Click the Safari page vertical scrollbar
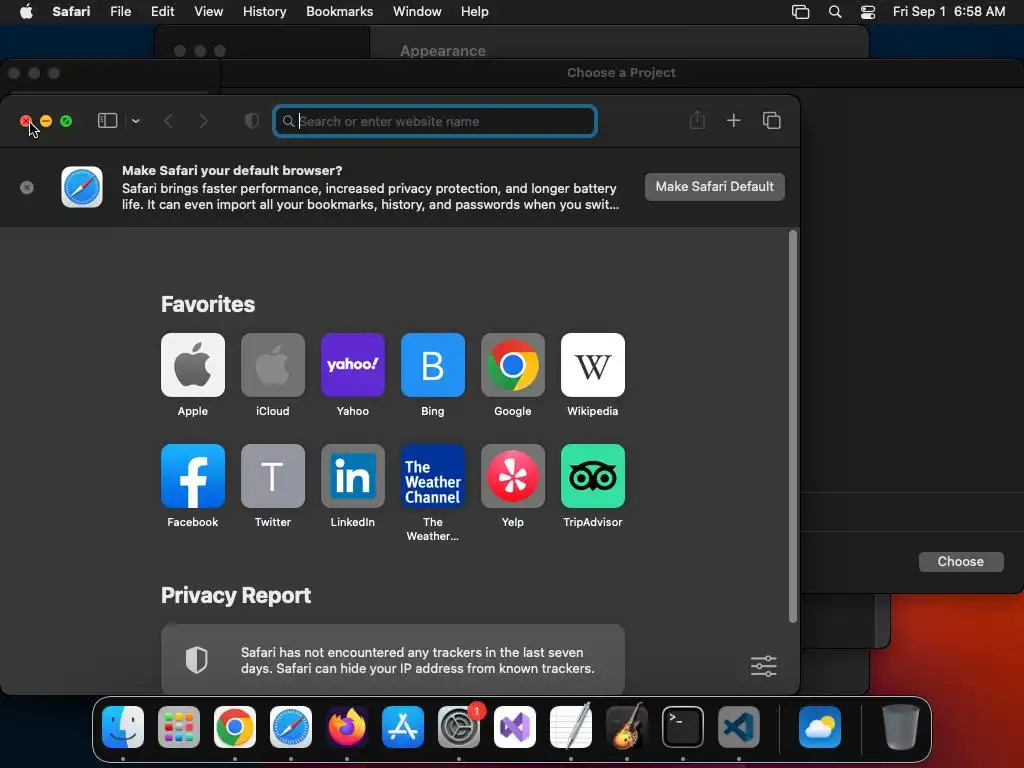1024x768 pixels. [793, 426]
